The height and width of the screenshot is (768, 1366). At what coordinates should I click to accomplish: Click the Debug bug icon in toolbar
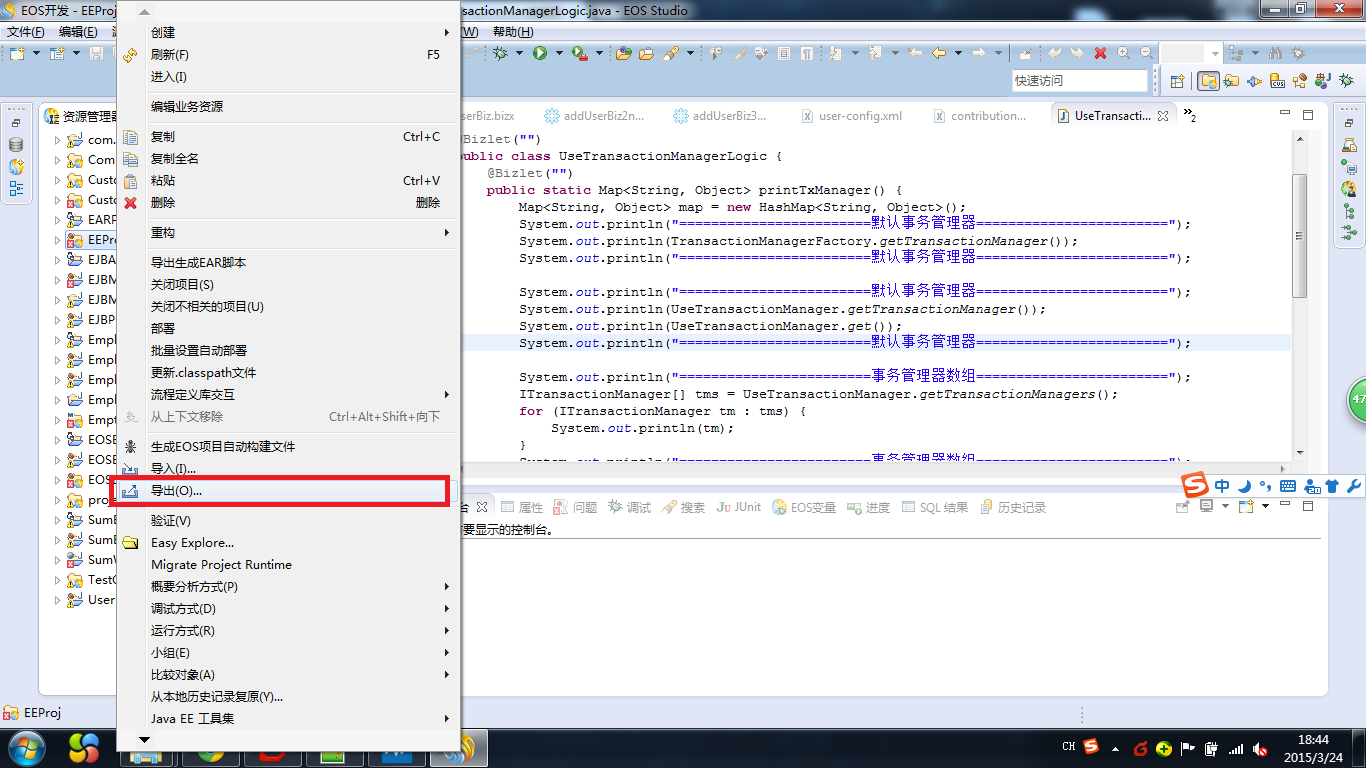pyautogui.click(x=500, y=53)
